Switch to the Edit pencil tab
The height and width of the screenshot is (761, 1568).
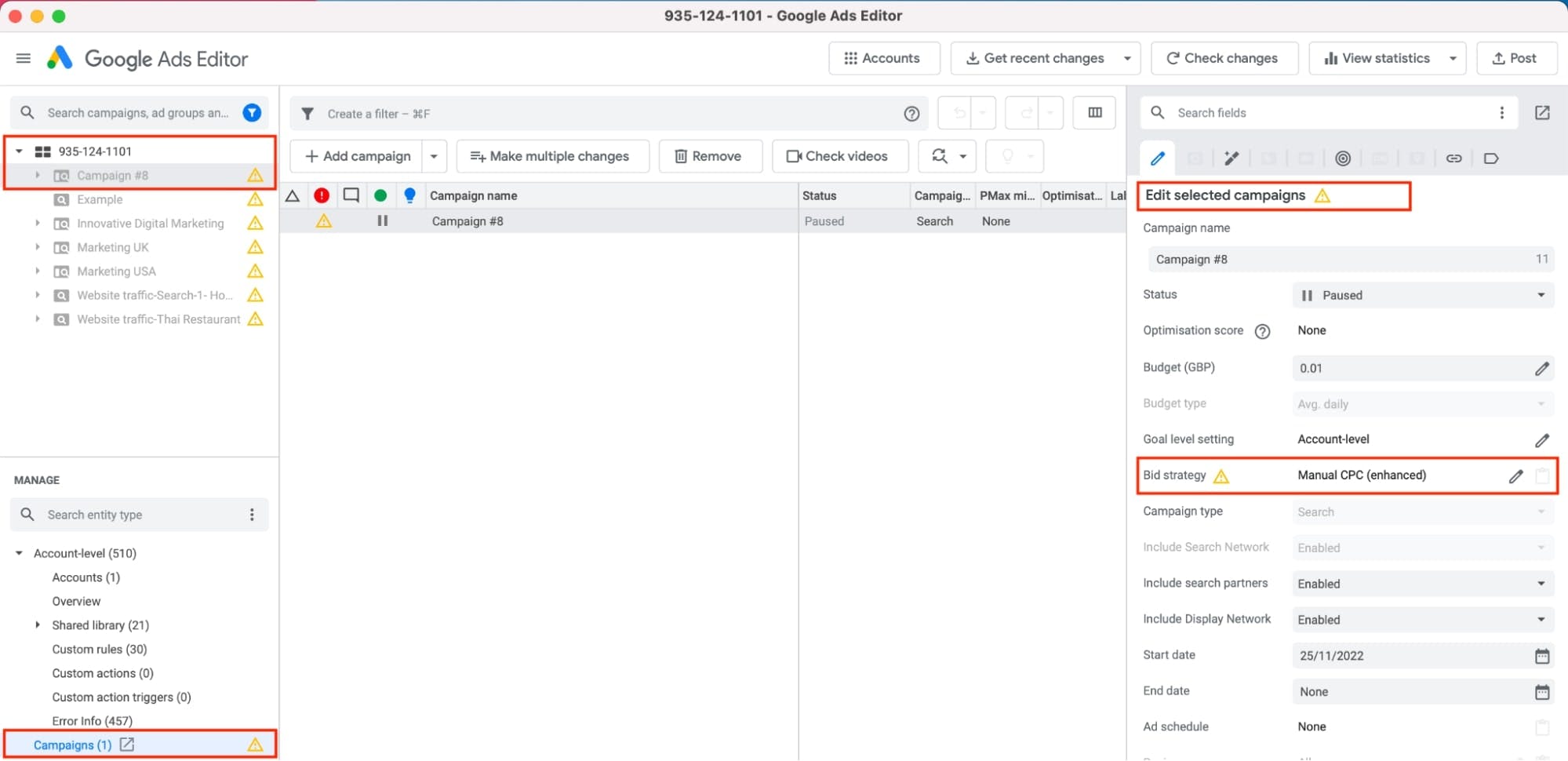pos(1158,158)
